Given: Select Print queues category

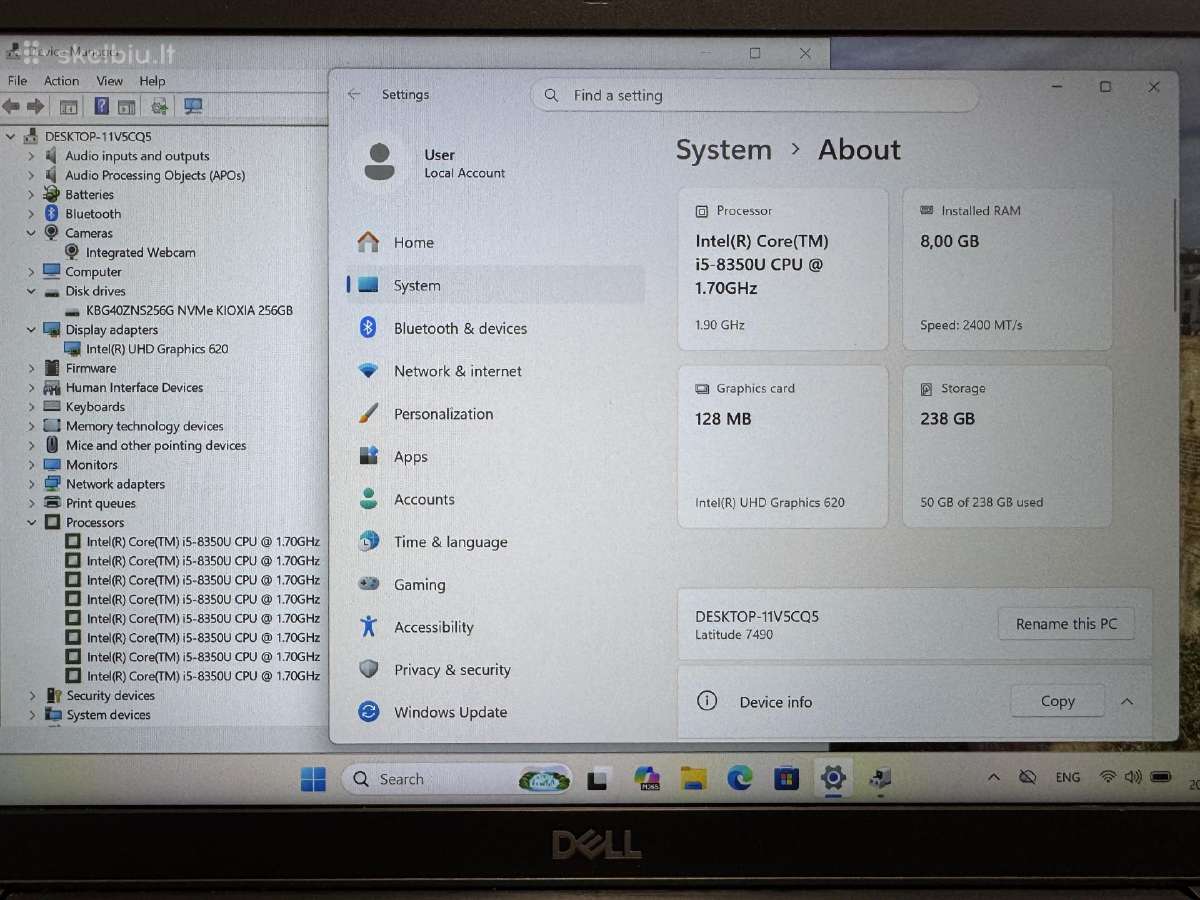Looking at the screenshot, I should coord(100,504).
